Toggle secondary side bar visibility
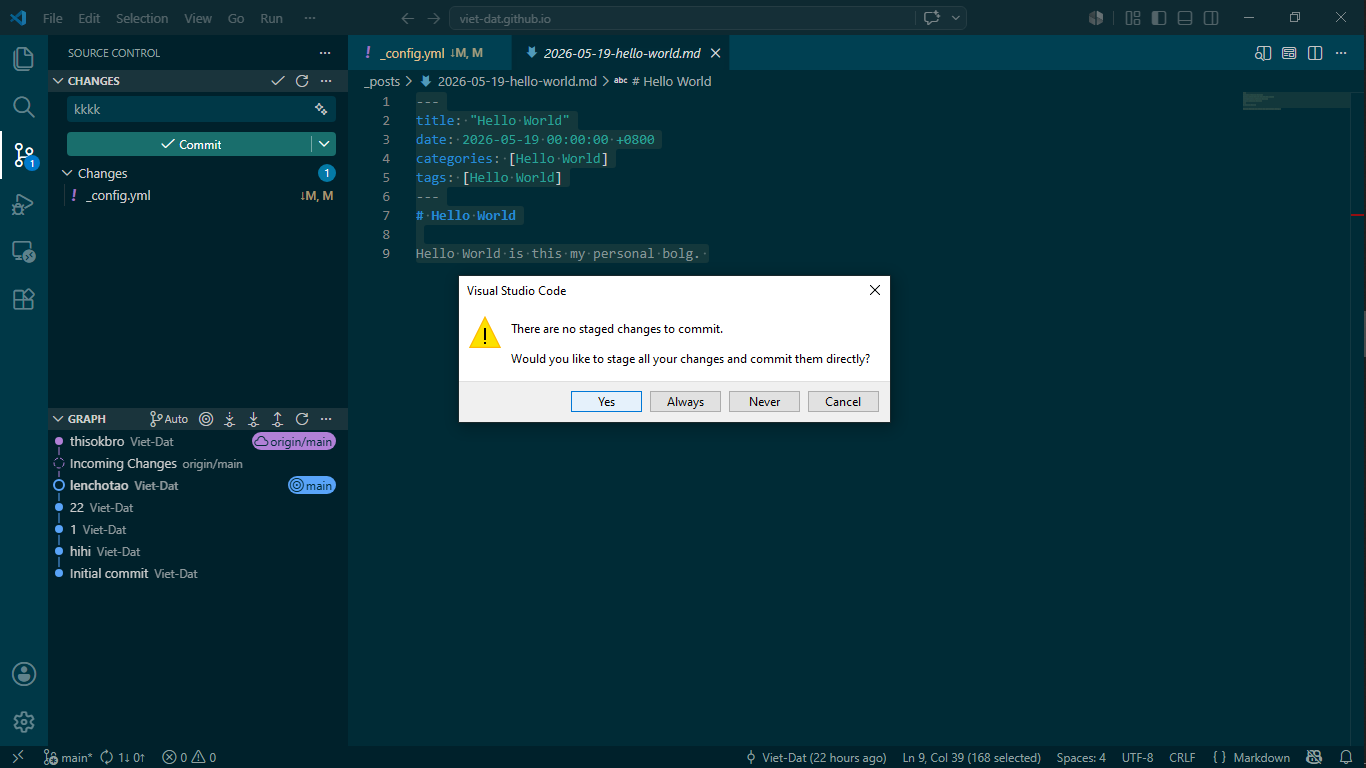This screenshot has width=1366, height=768. 1211,18
